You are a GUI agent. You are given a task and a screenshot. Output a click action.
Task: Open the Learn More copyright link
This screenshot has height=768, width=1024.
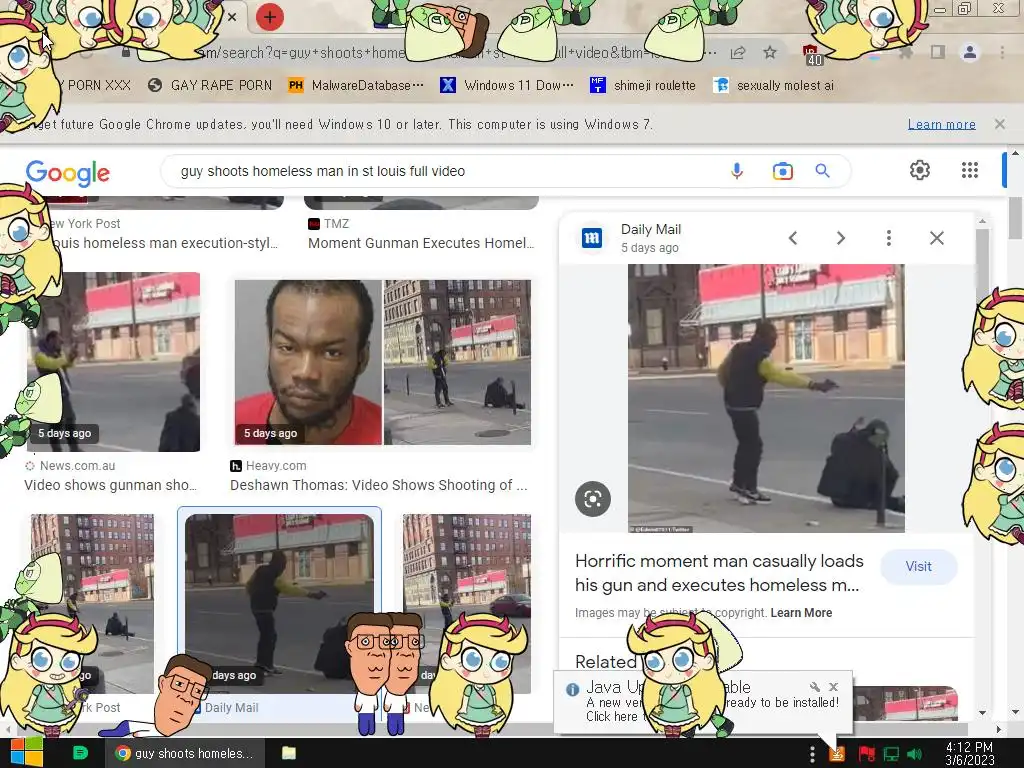(x=801, y=613)
